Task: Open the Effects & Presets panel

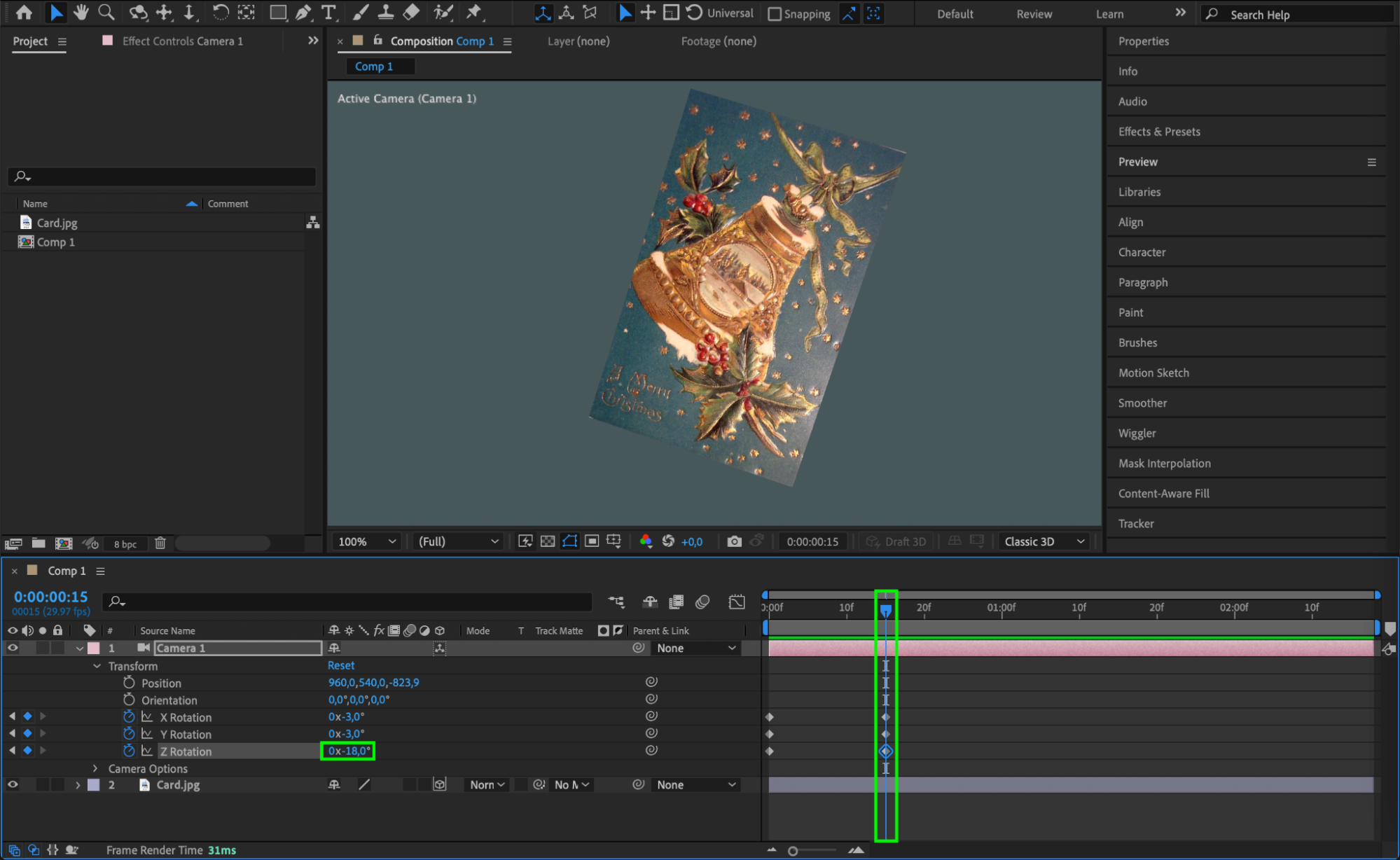Action: coord(1159,132)
